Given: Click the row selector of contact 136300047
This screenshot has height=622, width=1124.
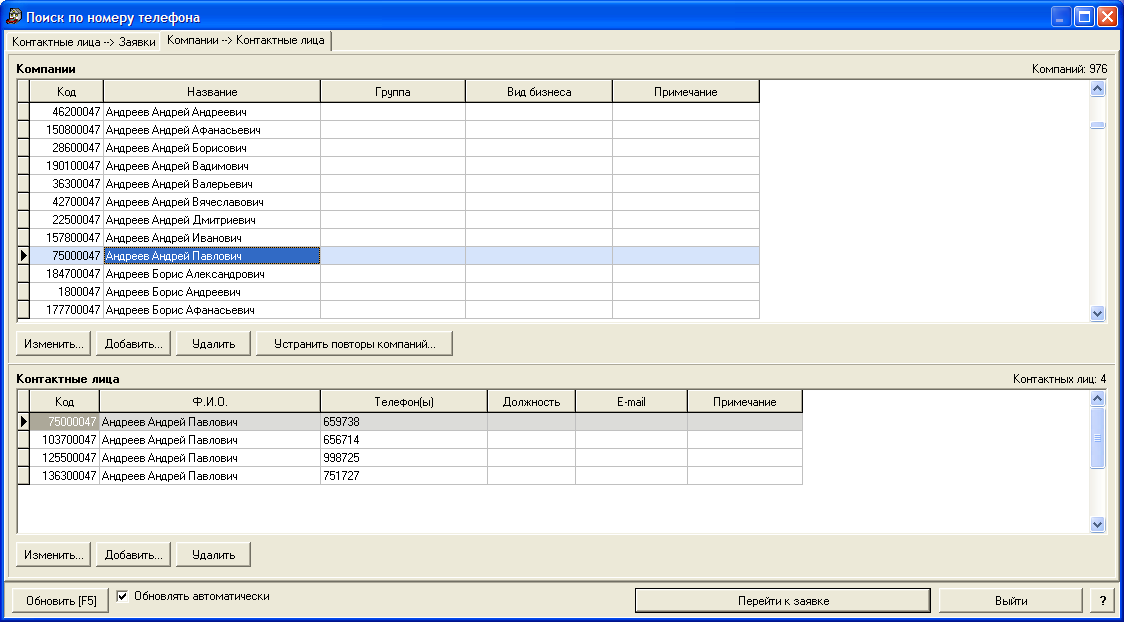Looking at the screenshot, I should pyautogui.click(x=24, y=476).
